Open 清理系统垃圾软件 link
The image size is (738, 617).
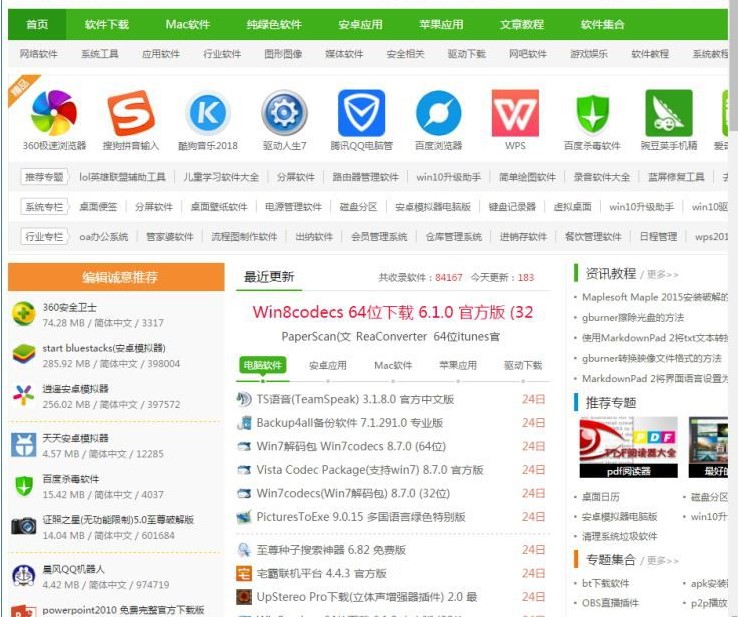tap(619, 536)
